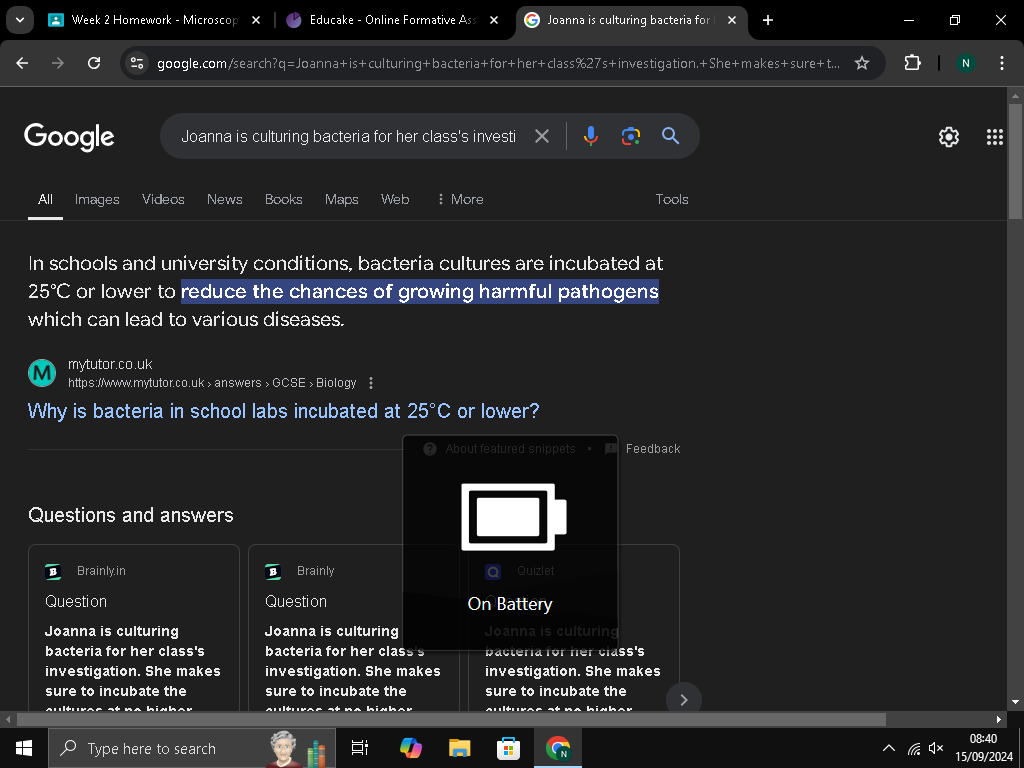Click the horizontal scrollbar right arrow
Screen dimensions: 1024x768
(999, 719)
